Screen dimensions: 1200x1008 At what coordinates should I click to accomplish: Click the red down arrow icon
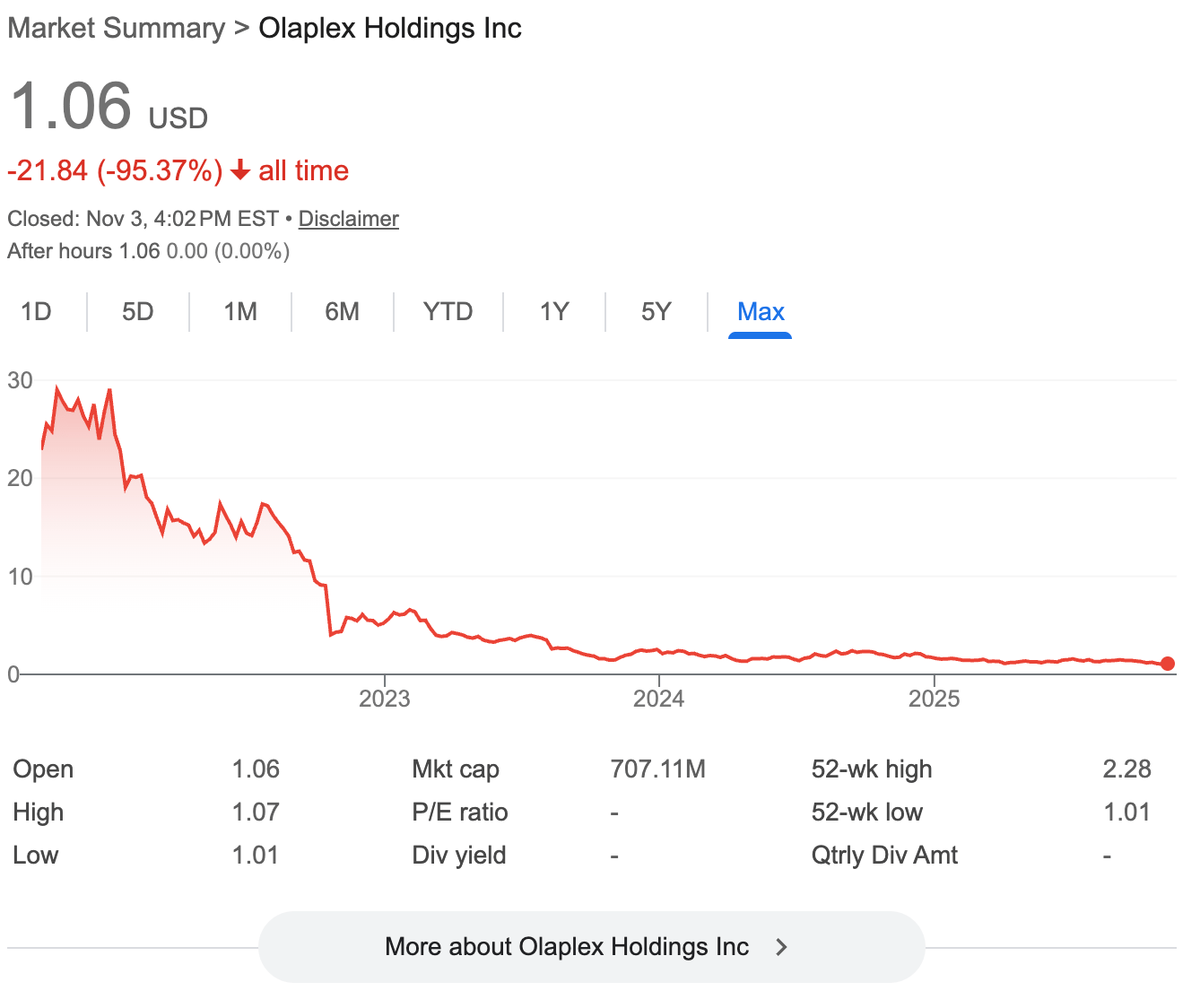pyautogui.click(x=239, y=170)
